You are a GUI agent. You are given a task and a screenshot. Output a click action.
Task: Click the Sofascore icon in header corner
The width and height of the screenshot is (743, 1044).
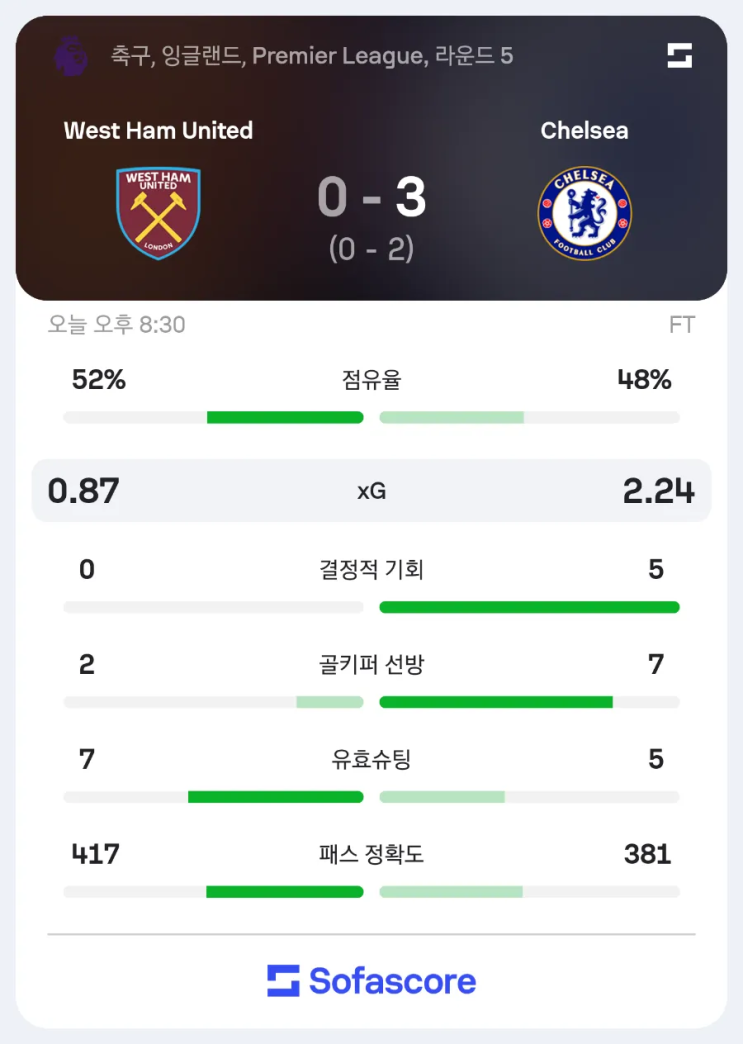point(680,55)
